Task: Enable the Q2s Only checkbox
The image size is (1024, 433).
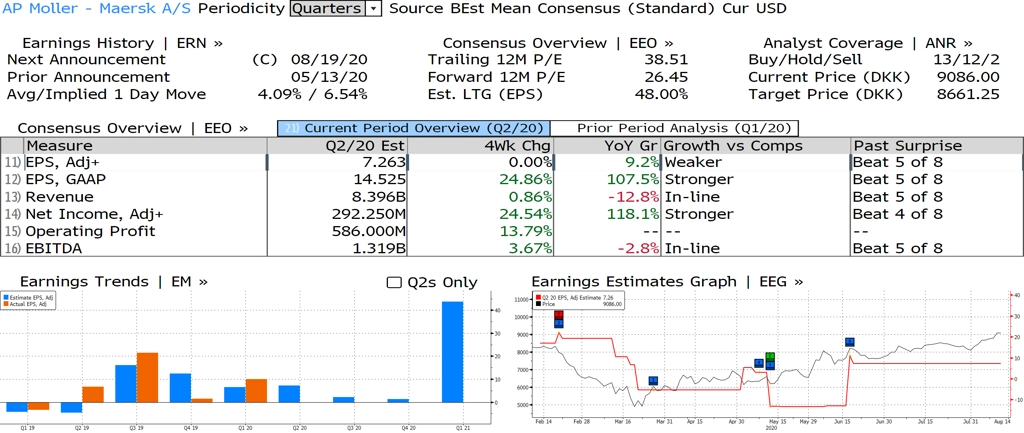Action: 393,283
